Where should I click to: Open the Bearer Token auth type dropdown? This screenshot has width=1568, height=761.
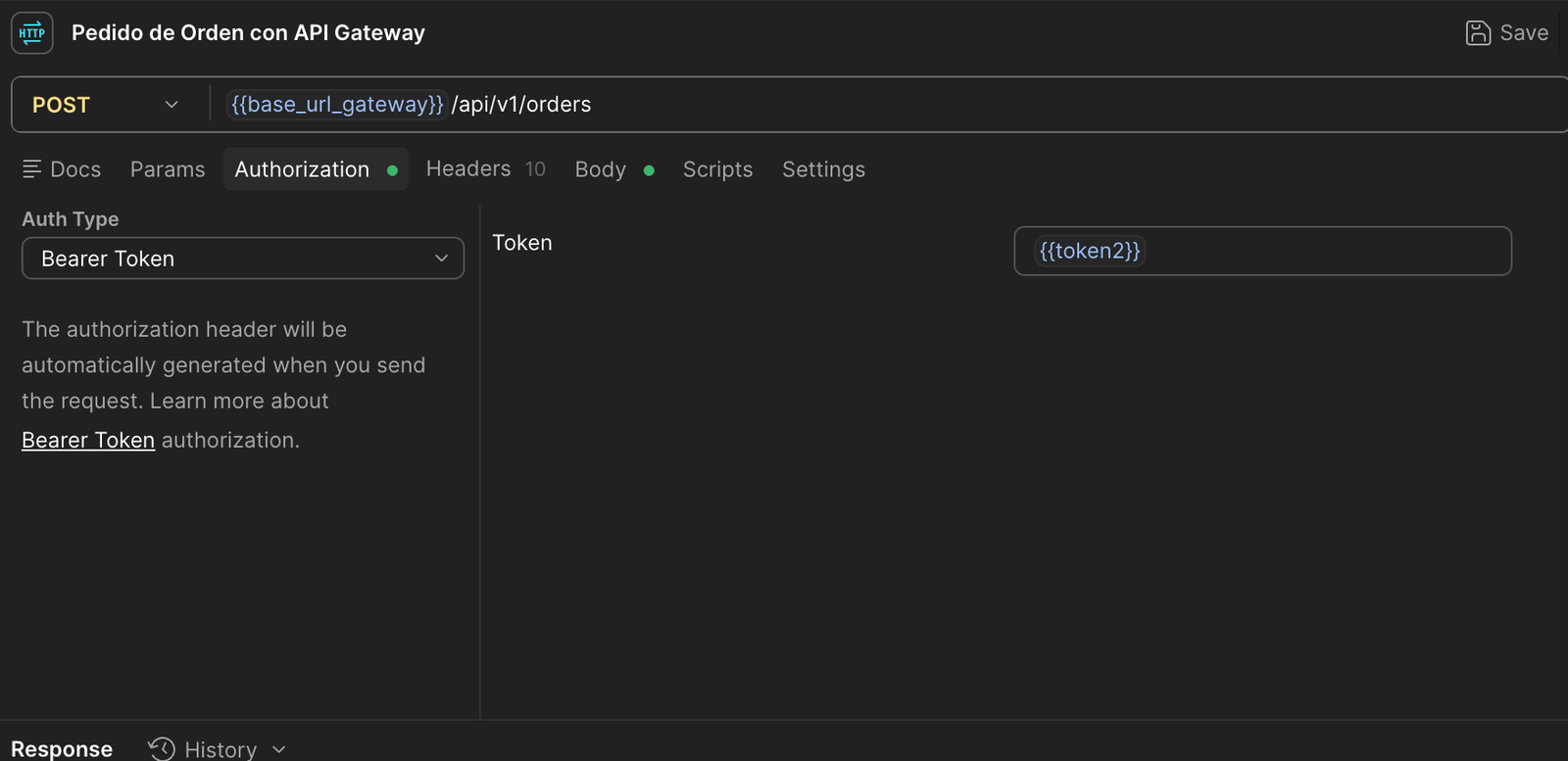[243, 259]
